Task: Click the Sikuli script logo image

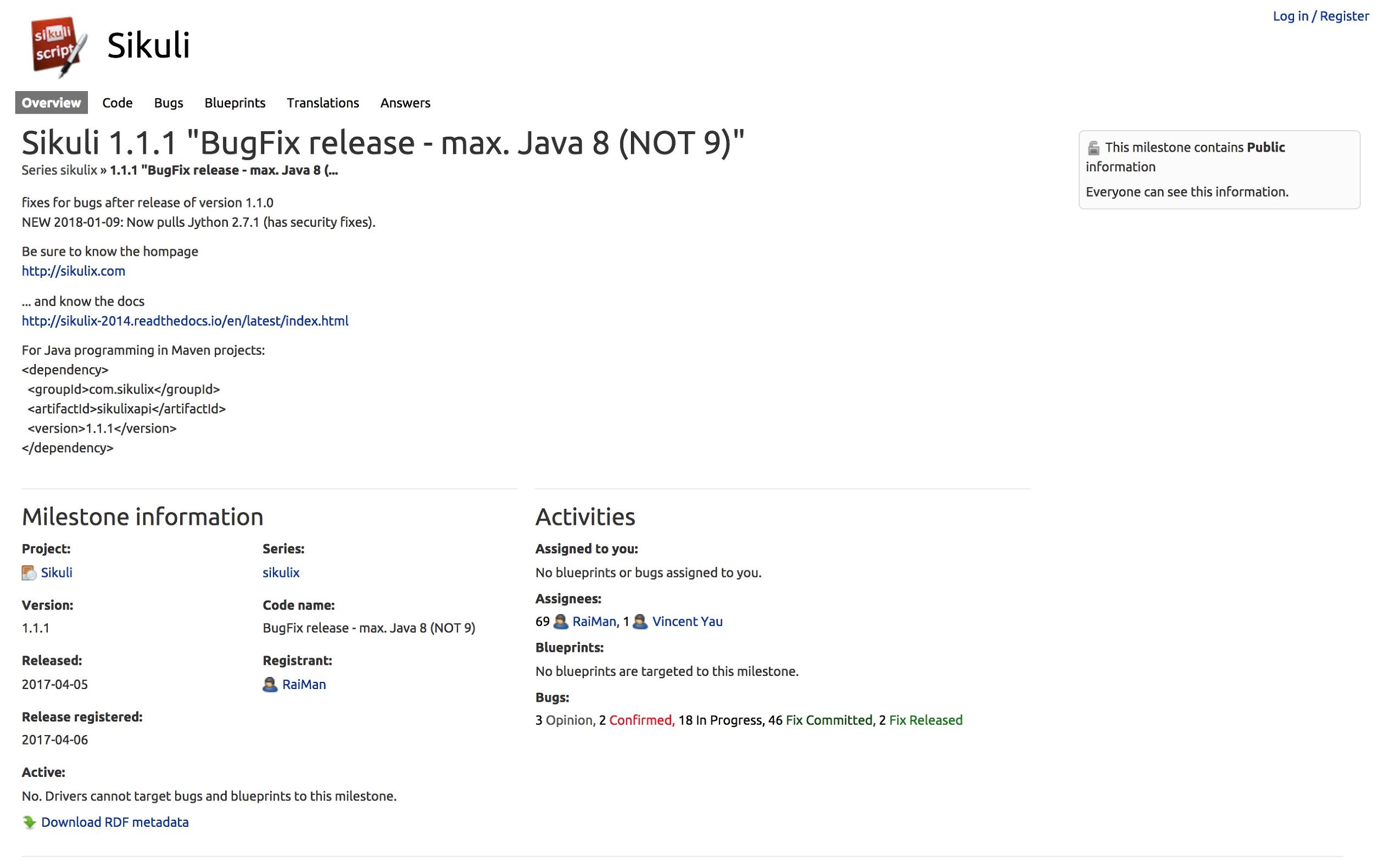Action: pyautogui.click(x=58, y=46)
